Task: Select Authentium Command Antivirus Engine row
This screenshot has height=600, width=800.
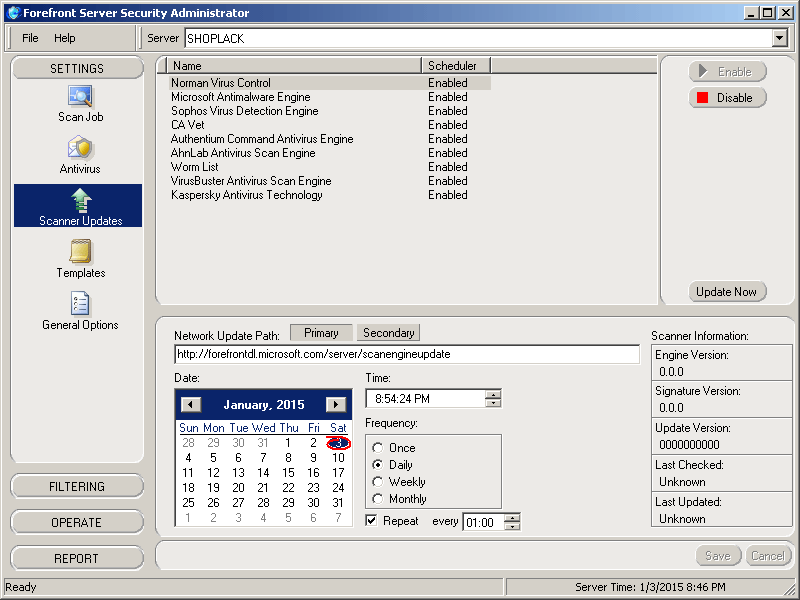Action: (330, 139)
